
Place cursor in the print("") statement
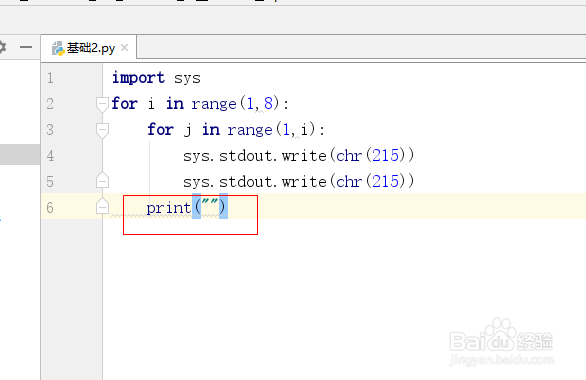coord(186,208)
